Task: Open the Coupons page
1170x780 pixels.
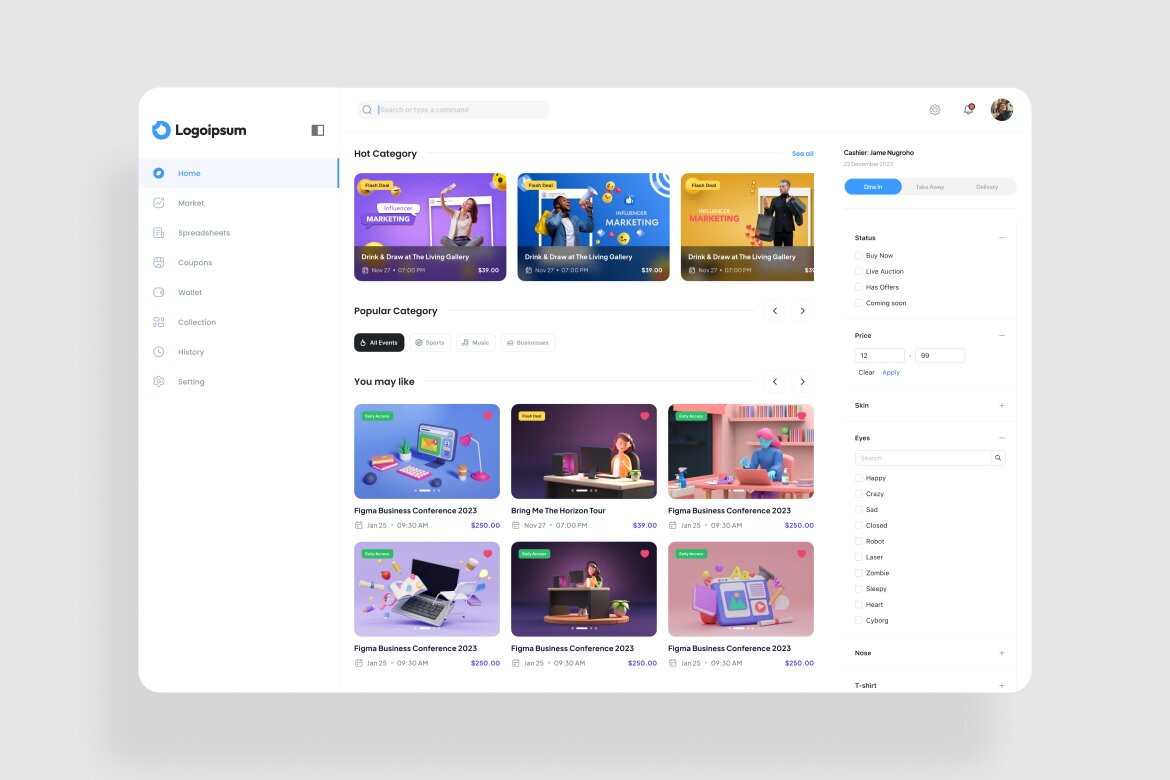Action: tap(195, 262)
